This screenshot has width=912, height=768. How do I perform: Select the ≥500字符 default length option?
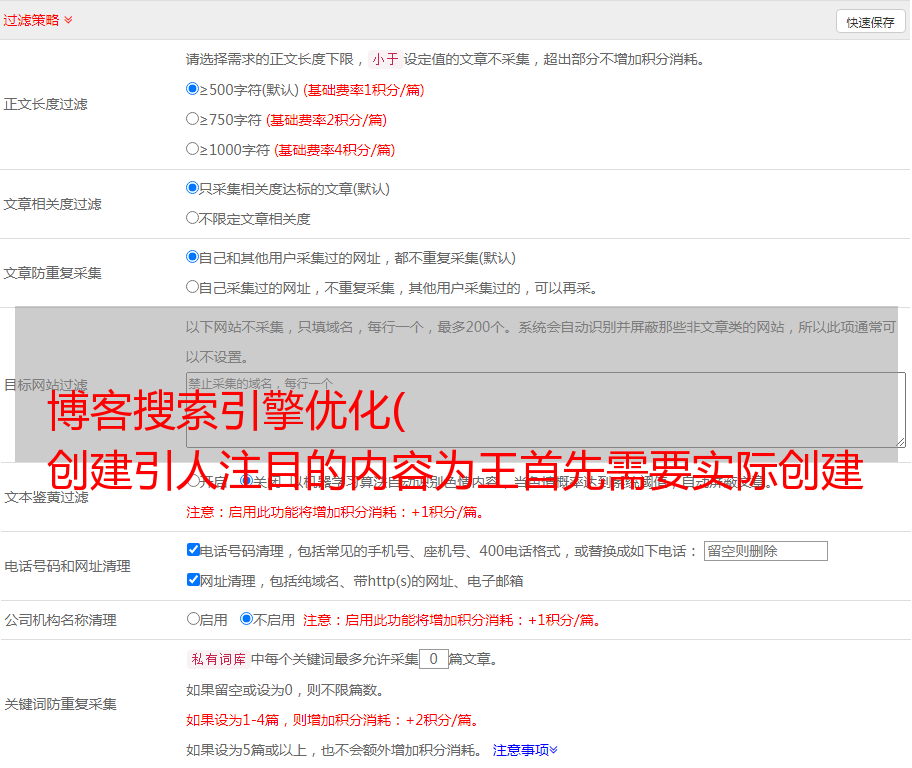coord(193,89)
